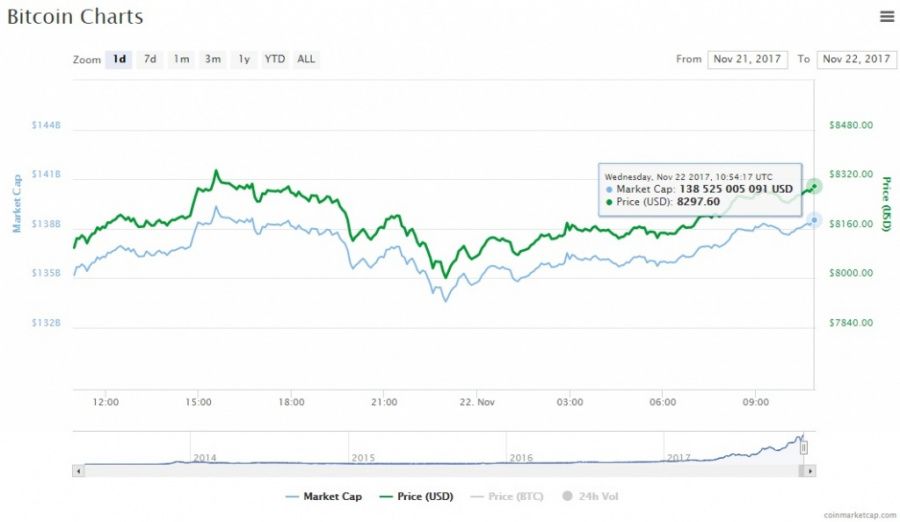
Task: Select the 1y zoom range
Action: 244,59
